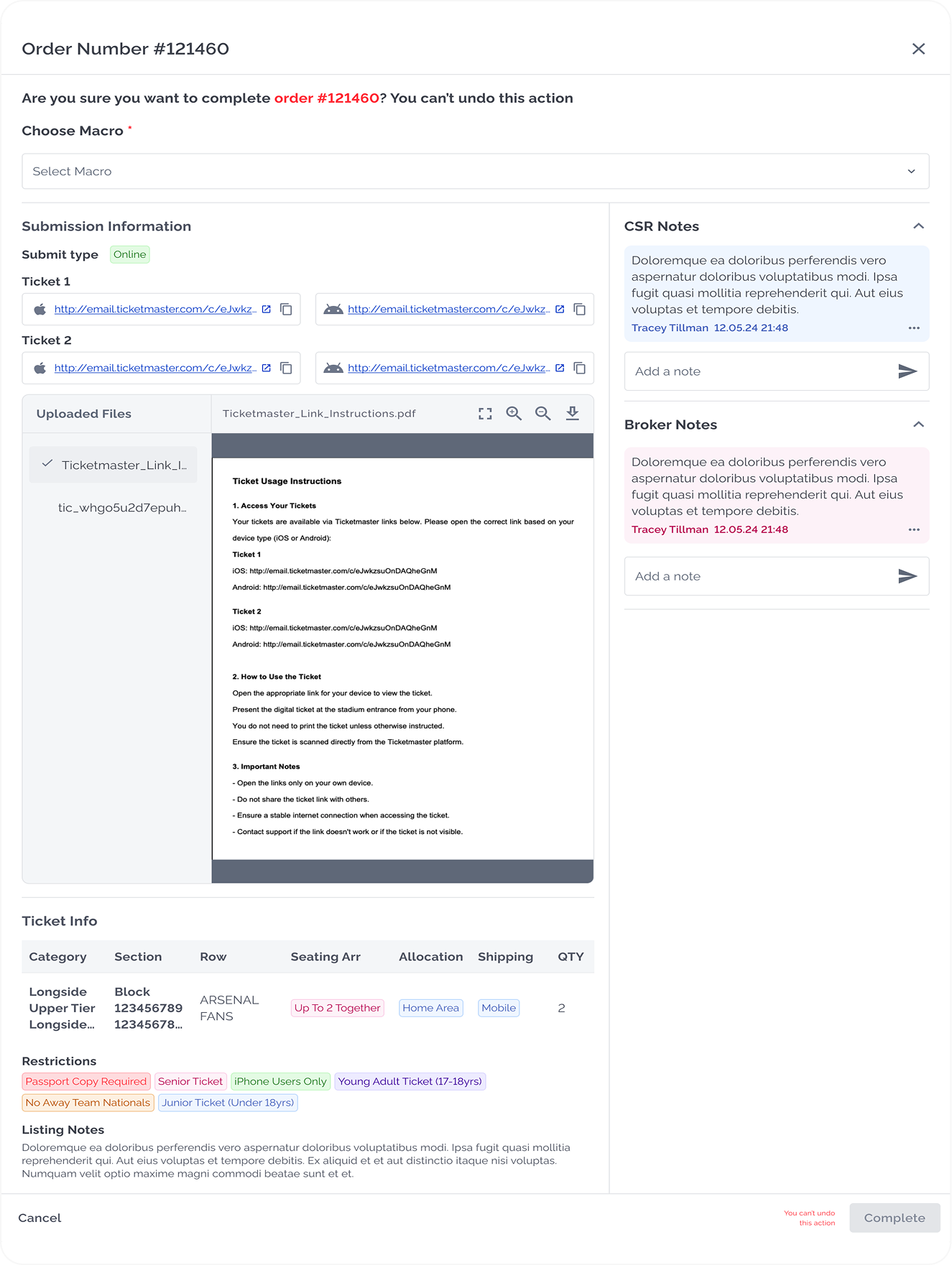
Task: Click the Broker Notes add a note field
Action: coord(758,576)
